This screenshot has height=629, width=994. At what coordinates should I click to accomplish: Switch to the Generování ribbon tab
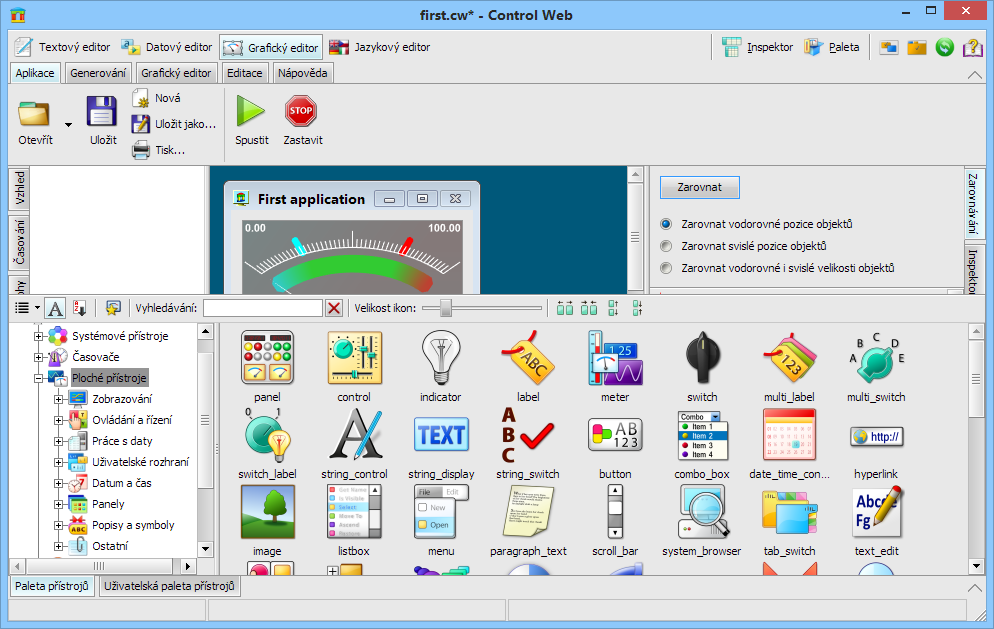tap(98, 73)
